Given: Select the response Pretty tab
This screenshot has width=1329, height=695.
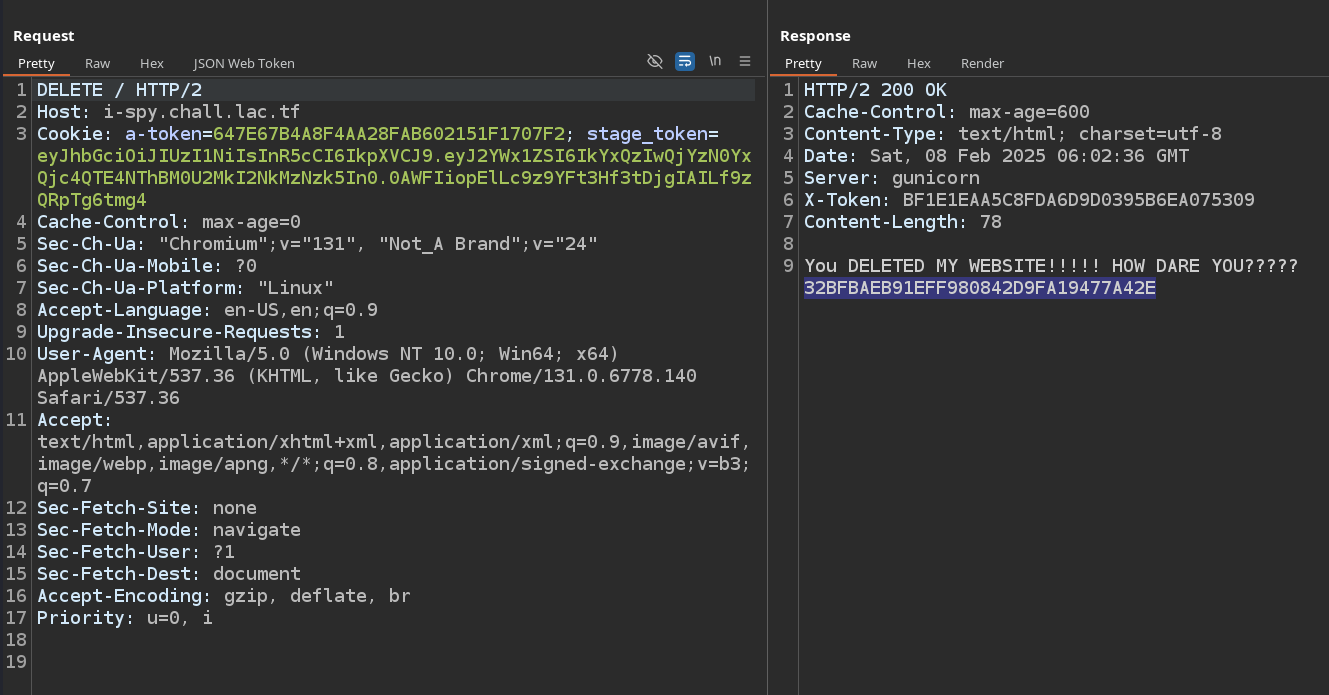Looking at the screenshot, I should 803,63.
